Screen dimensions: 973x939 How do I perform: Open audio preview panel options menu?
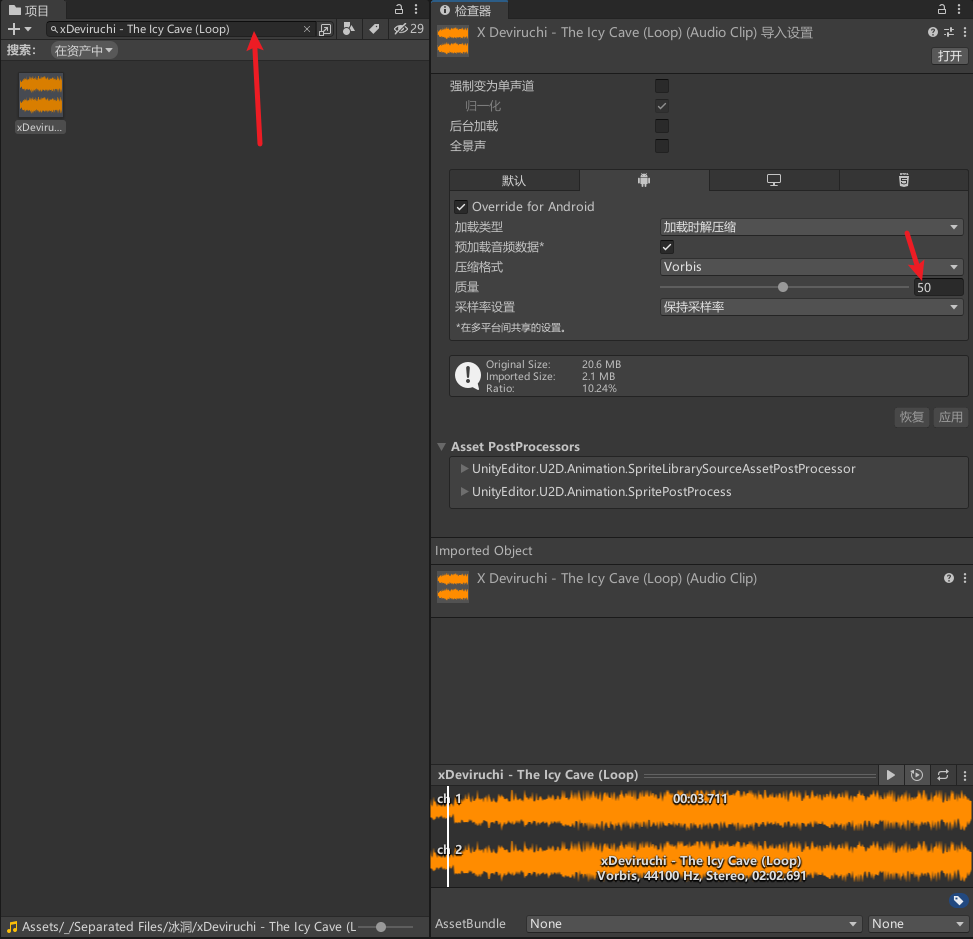click(964, 775)
